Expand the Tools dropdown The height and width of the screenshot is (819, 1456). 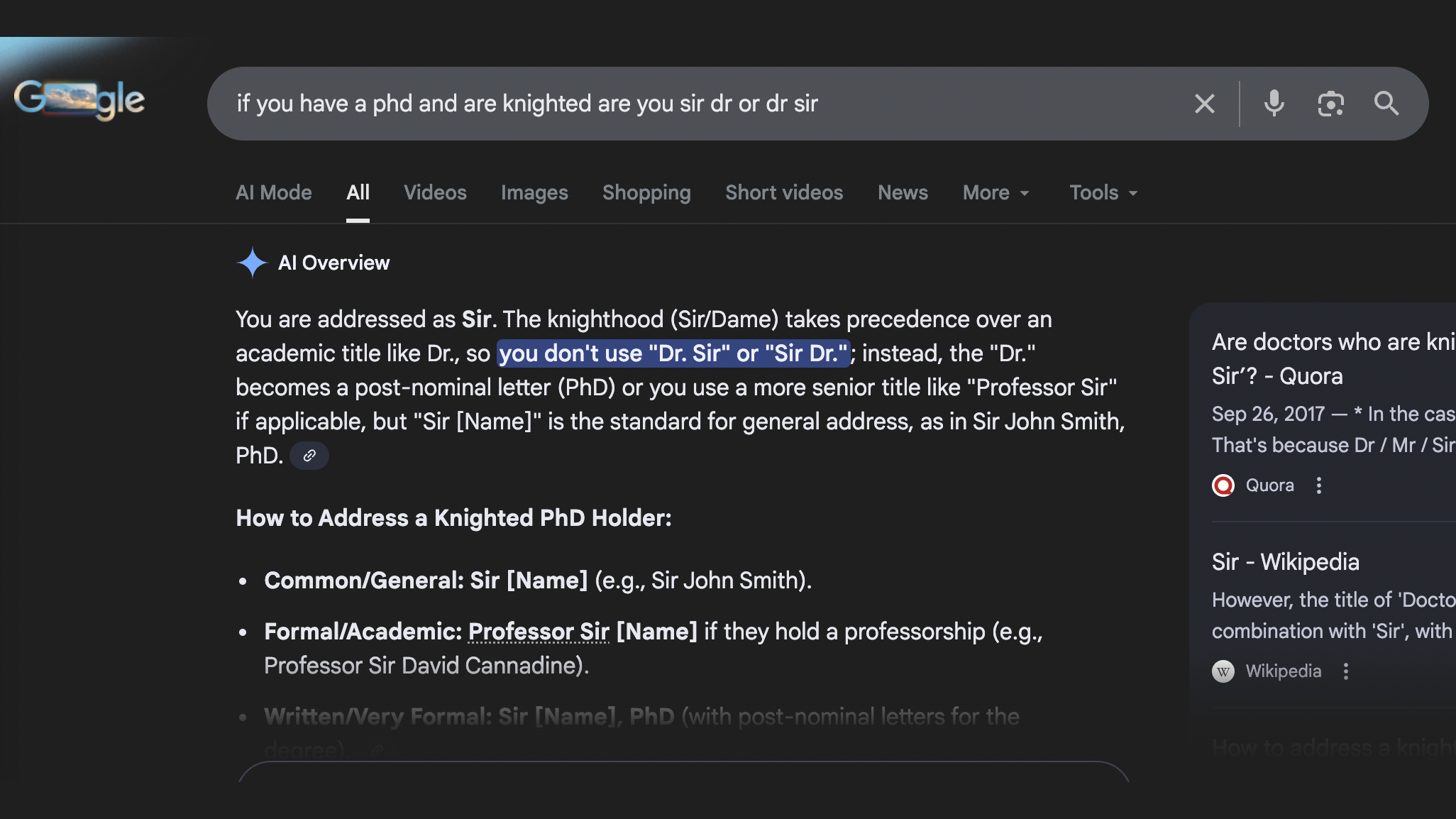[x=1103, y=193]
